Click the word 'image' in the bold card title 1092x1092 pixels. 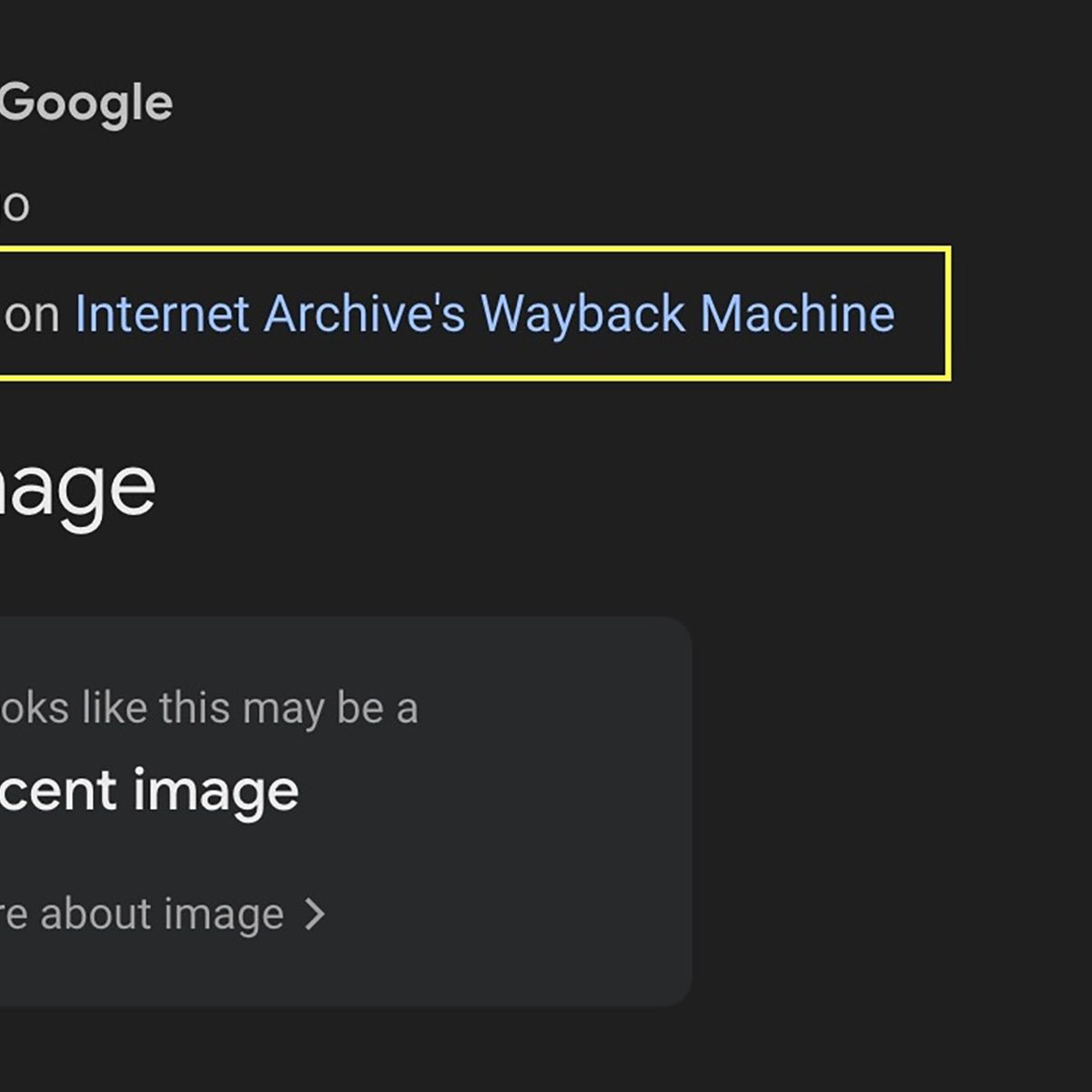coord(216,790)
